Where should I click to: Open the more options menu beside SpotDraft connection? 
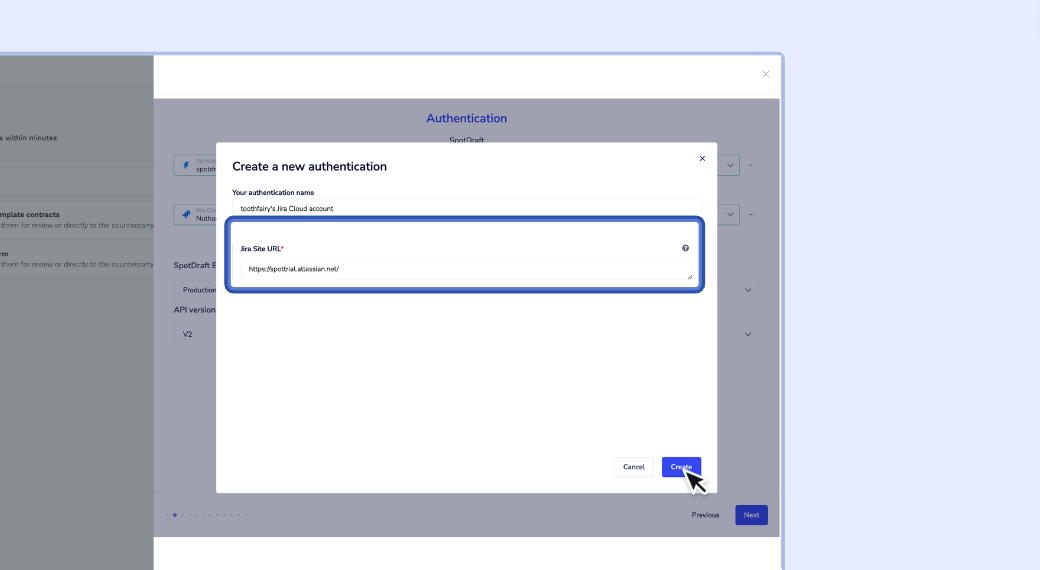751,165
